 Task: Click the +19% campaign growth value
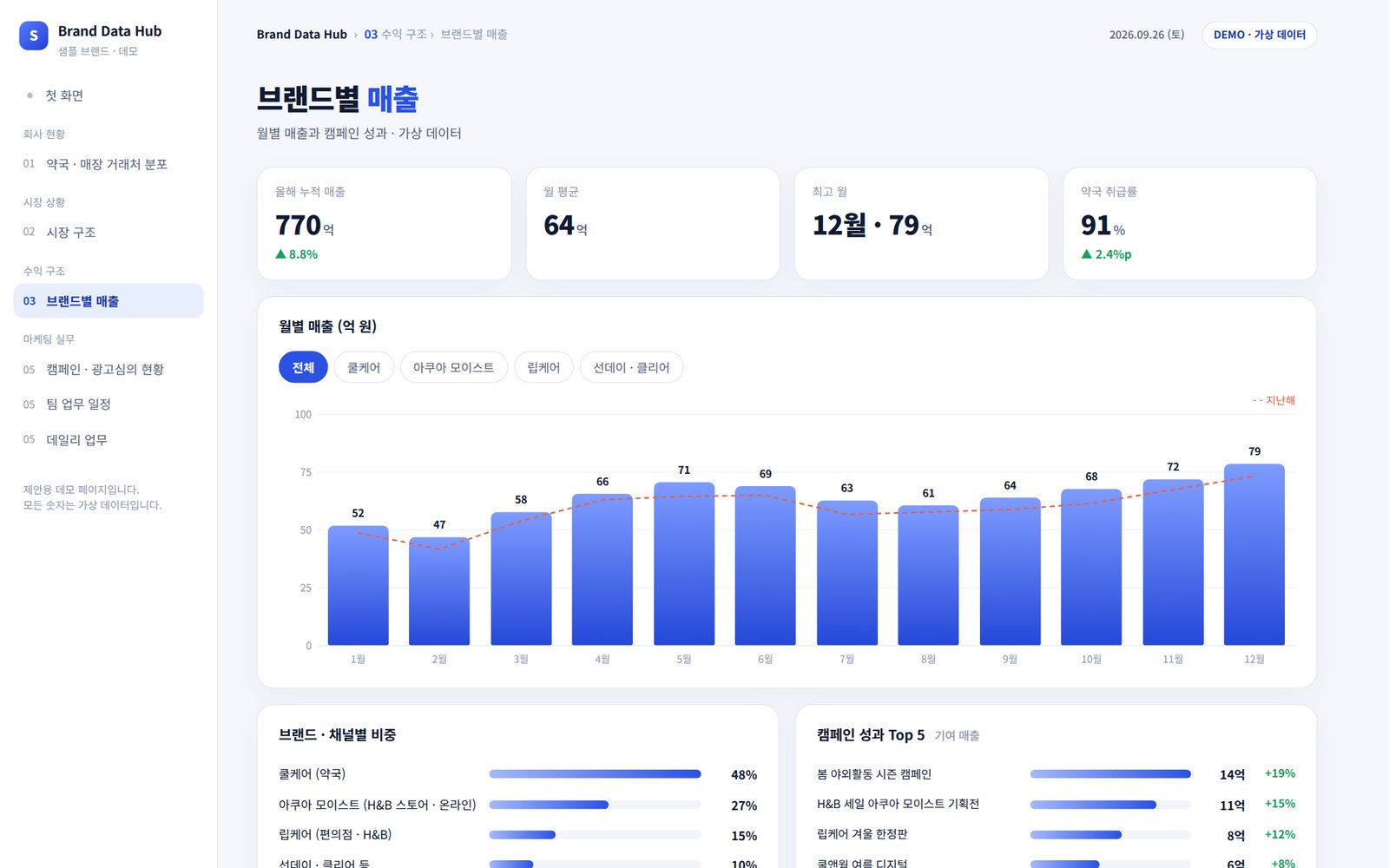pos(1280,773)
